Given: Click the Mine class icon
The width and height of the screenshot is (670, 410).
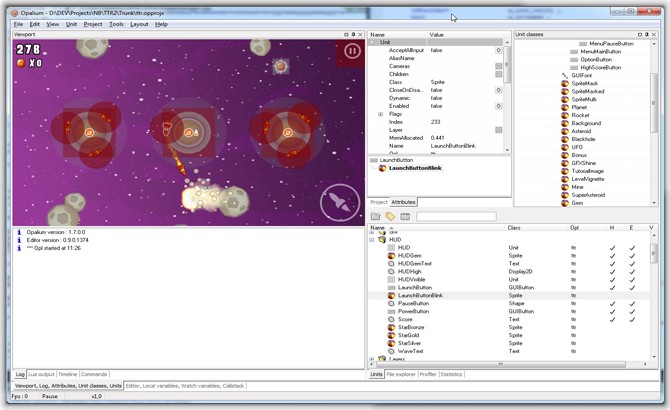Looking at the screenshot, I should tap(564, 187).
